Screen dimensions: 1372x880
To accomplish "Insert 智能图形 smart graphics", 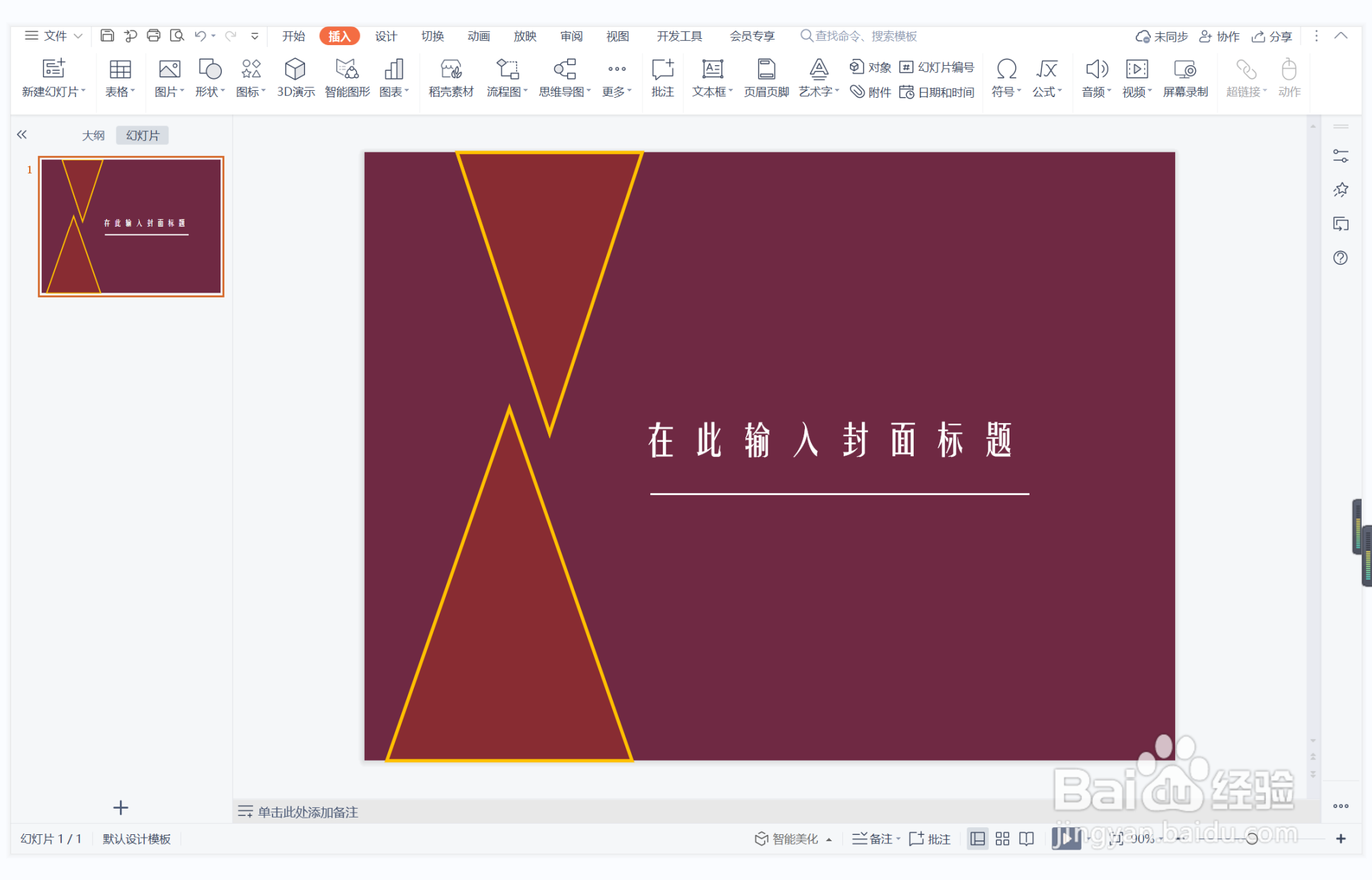I will coord(347,78).
